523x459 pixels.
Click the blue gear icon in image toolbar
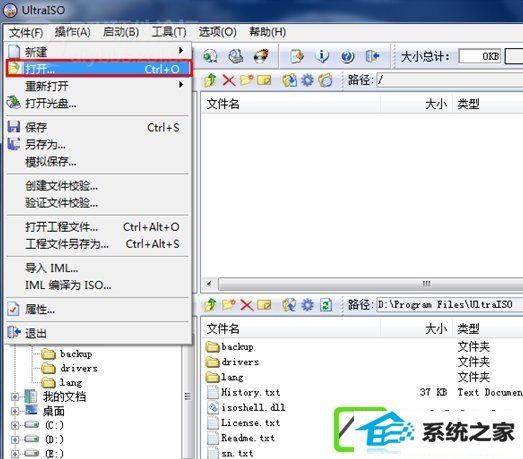tap(307, 80)
